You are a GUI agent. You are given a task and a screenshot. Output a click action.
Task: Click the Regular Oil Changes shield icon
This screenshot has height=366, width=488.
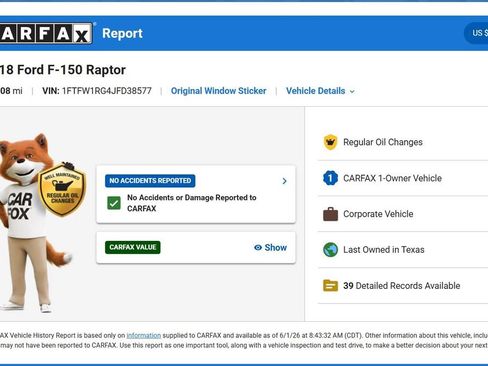(x=330, y=142)
